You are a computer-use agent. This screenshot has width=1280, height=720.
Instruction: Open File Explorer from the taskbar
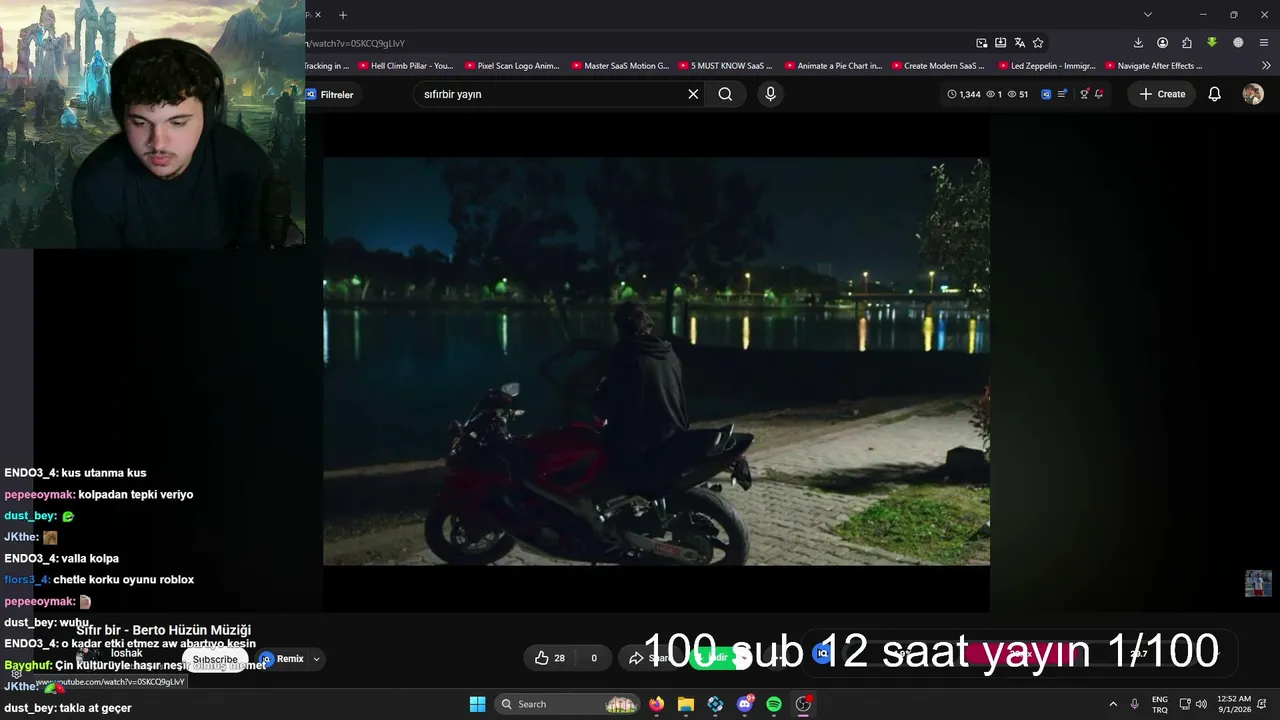click(x=685, y=704)
